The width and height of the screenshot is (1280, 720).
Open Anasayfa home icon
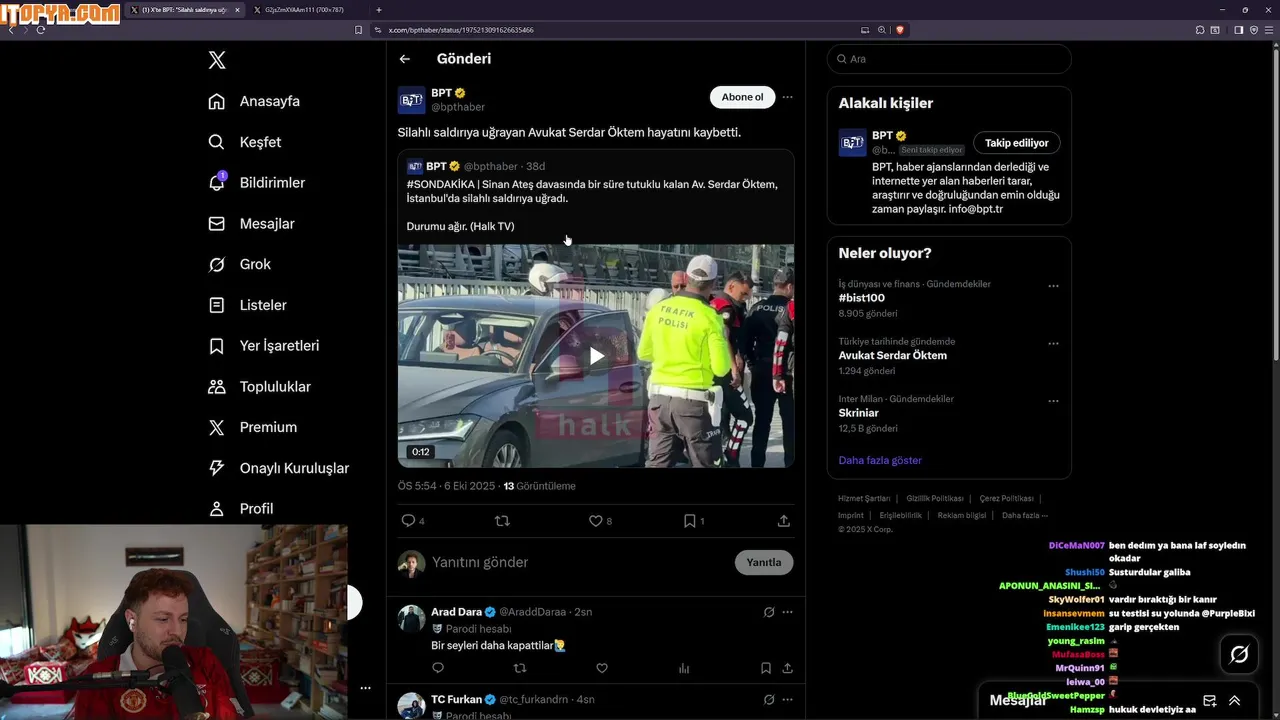pos(216,101)
